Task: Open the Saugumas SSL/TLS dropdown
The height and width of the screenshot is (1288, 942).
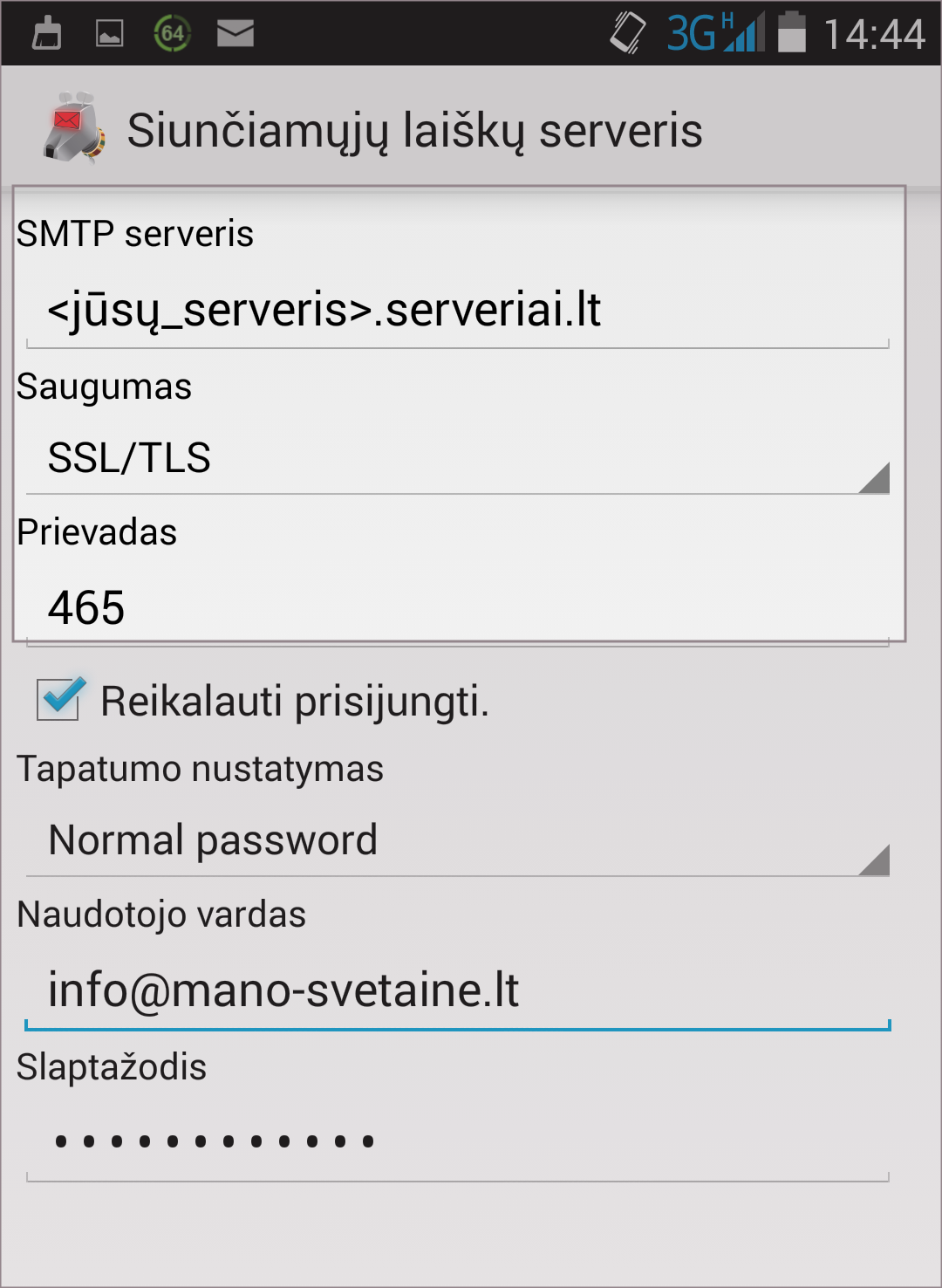Action: pyautogui.click(x=458, y=459)
